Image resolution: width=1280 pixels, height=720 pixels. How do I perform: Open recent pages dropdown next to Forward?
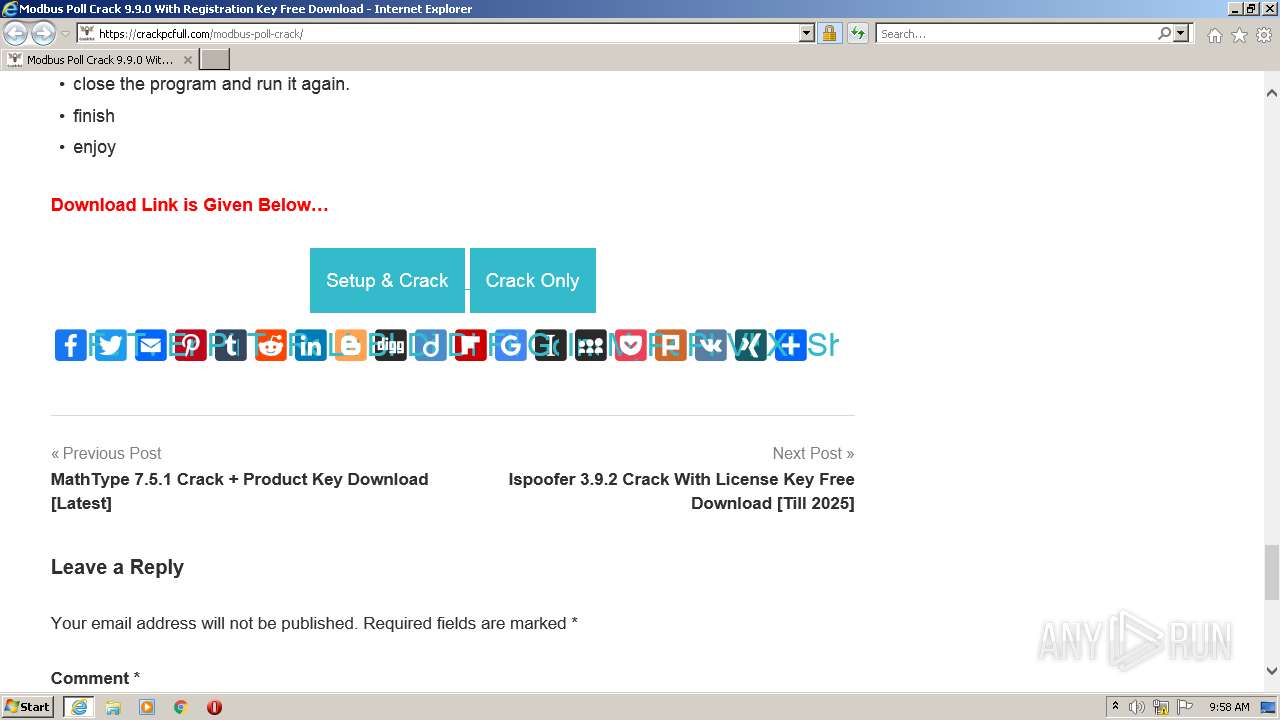[x=65, y=33]
